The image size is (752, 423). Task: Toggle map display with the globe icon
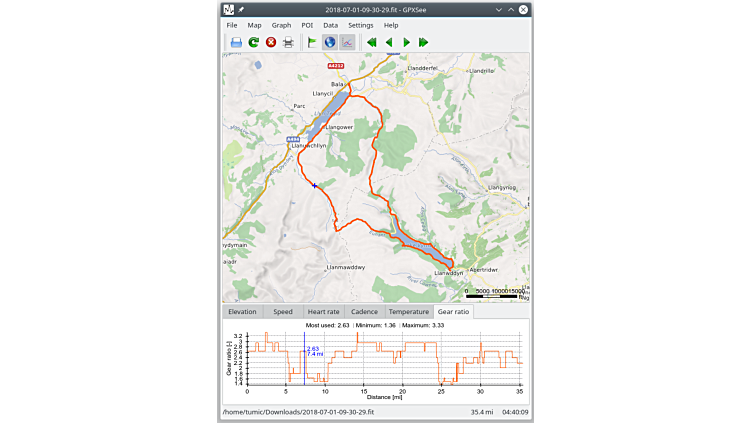coord(329,42)
